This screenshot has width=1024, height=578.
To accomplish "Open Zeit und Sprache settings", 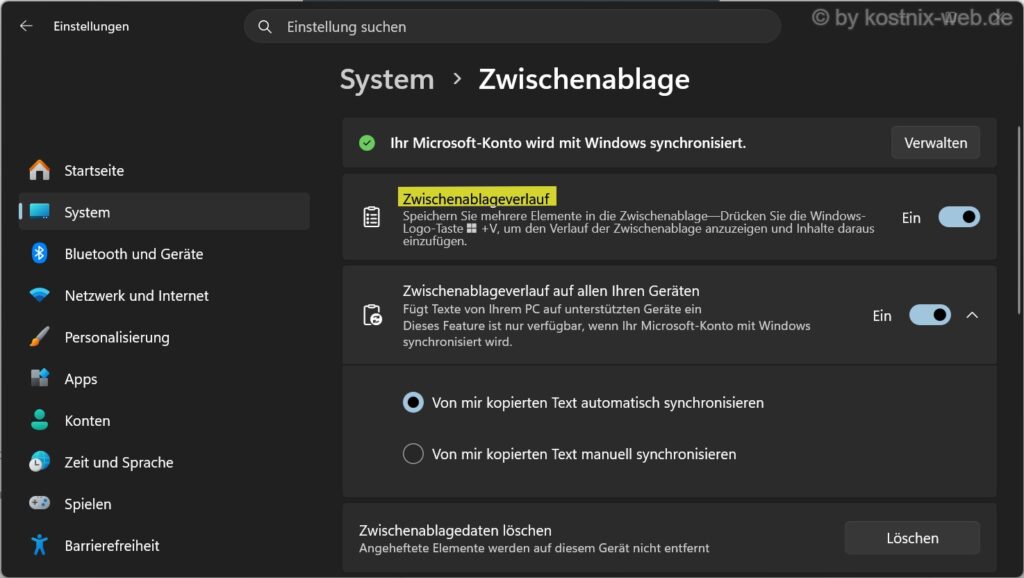I will [x=164, y=462].
